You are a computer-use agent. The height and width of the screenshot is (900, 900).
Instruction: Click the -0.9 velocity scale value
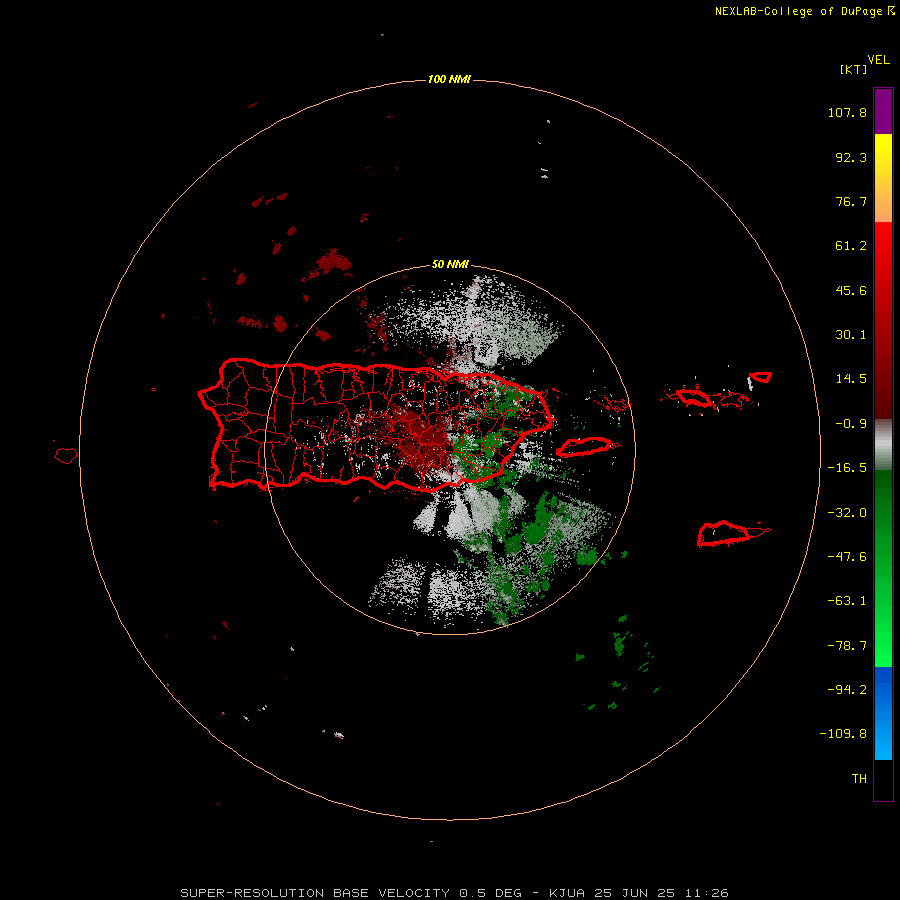pos(851,424)
